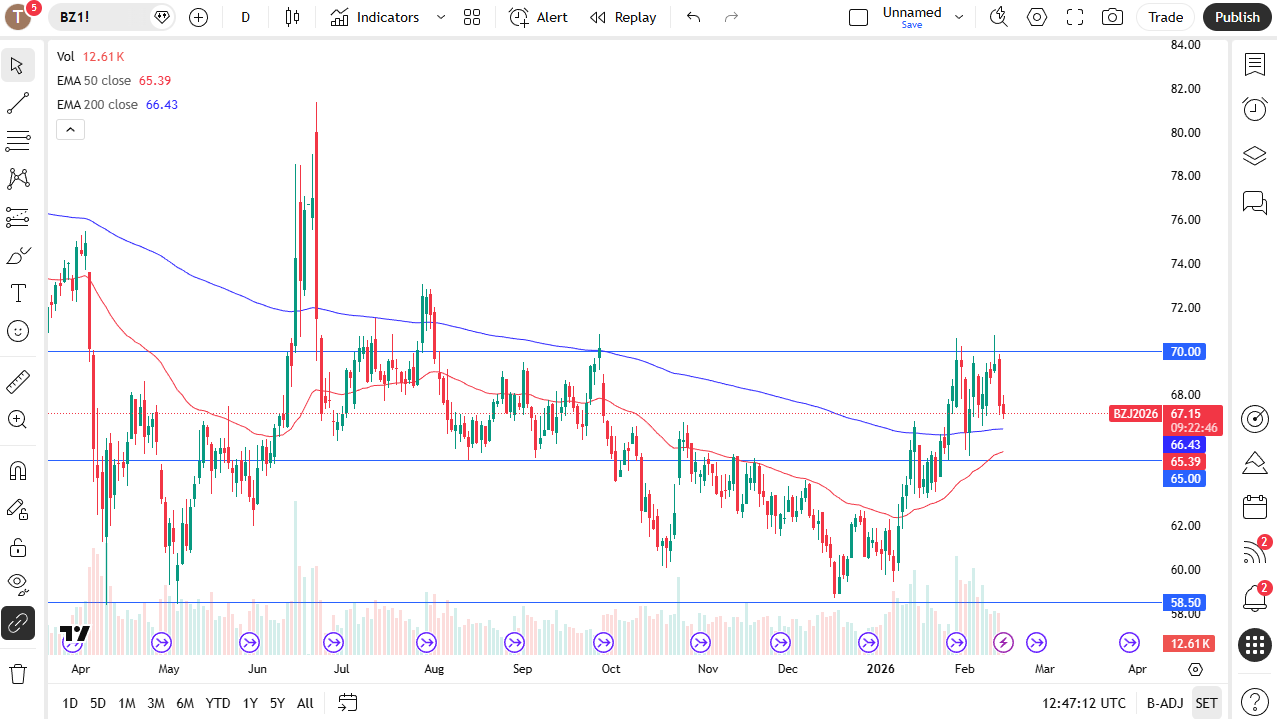Open the Fibonacci retracement tool

tap(17, 141)
